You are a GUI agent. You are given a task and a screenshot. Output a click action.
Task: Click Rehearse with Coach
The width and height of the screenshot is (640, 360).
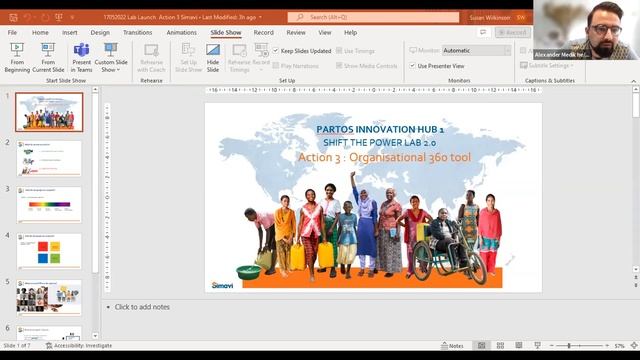151,58
